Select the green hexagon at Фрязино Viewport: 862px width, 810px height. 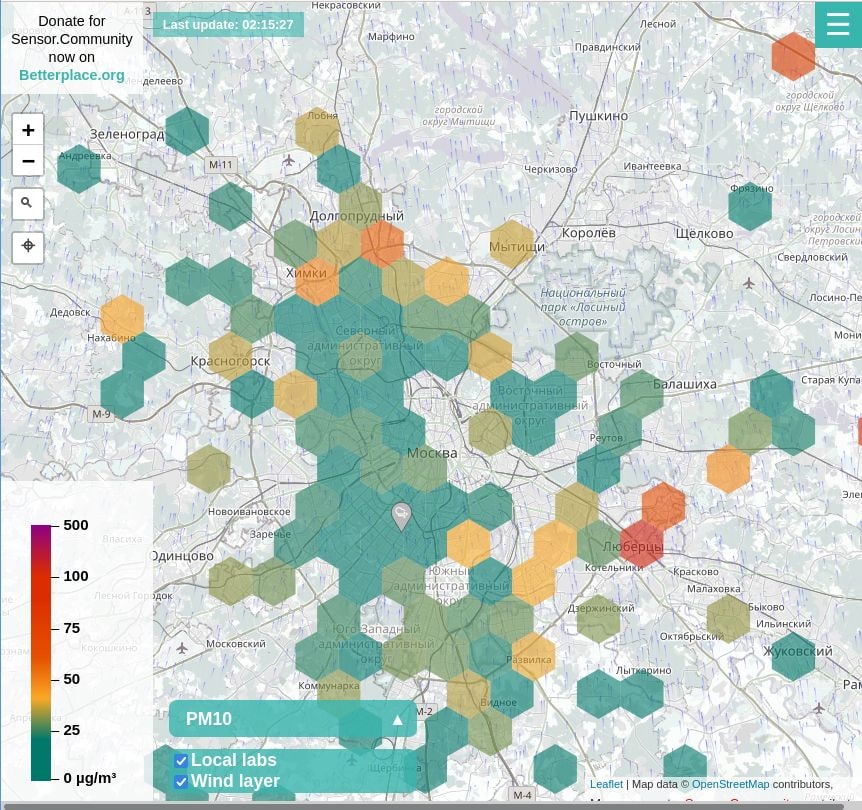pos(750,206)
